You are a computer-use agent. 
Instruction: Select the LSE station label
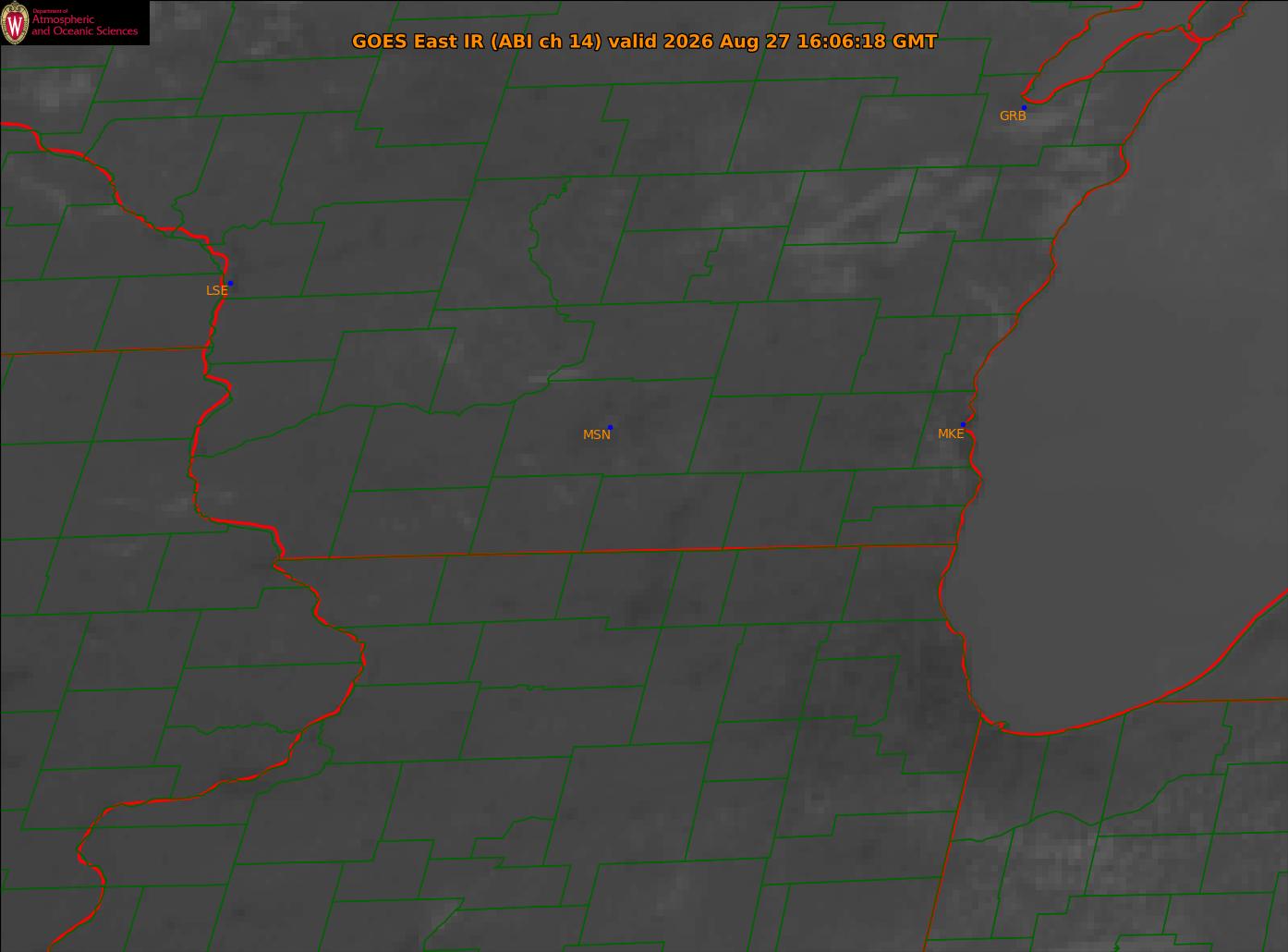[x=216, y=290]
